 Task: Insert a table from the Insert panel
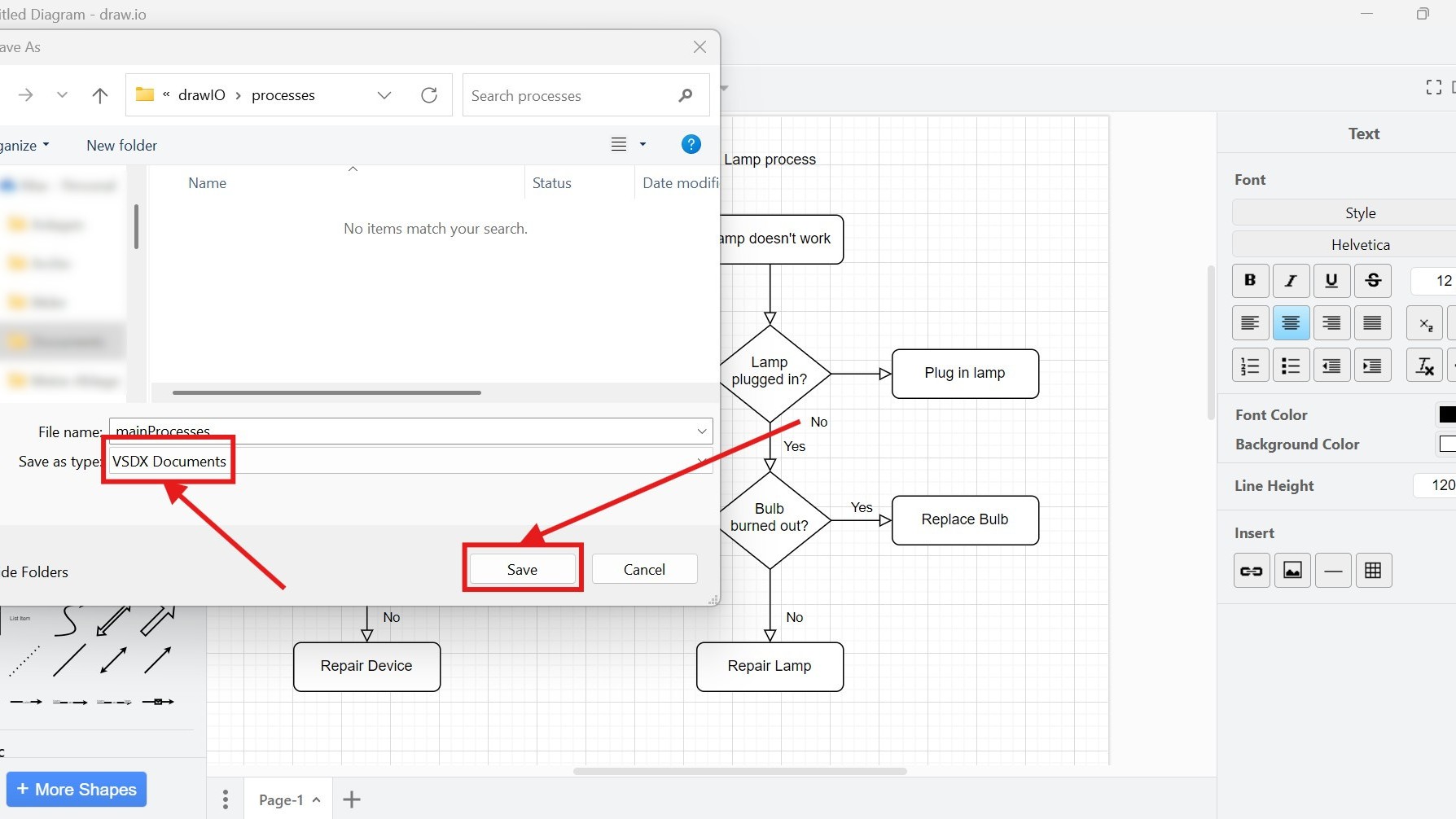(1374, 570)
